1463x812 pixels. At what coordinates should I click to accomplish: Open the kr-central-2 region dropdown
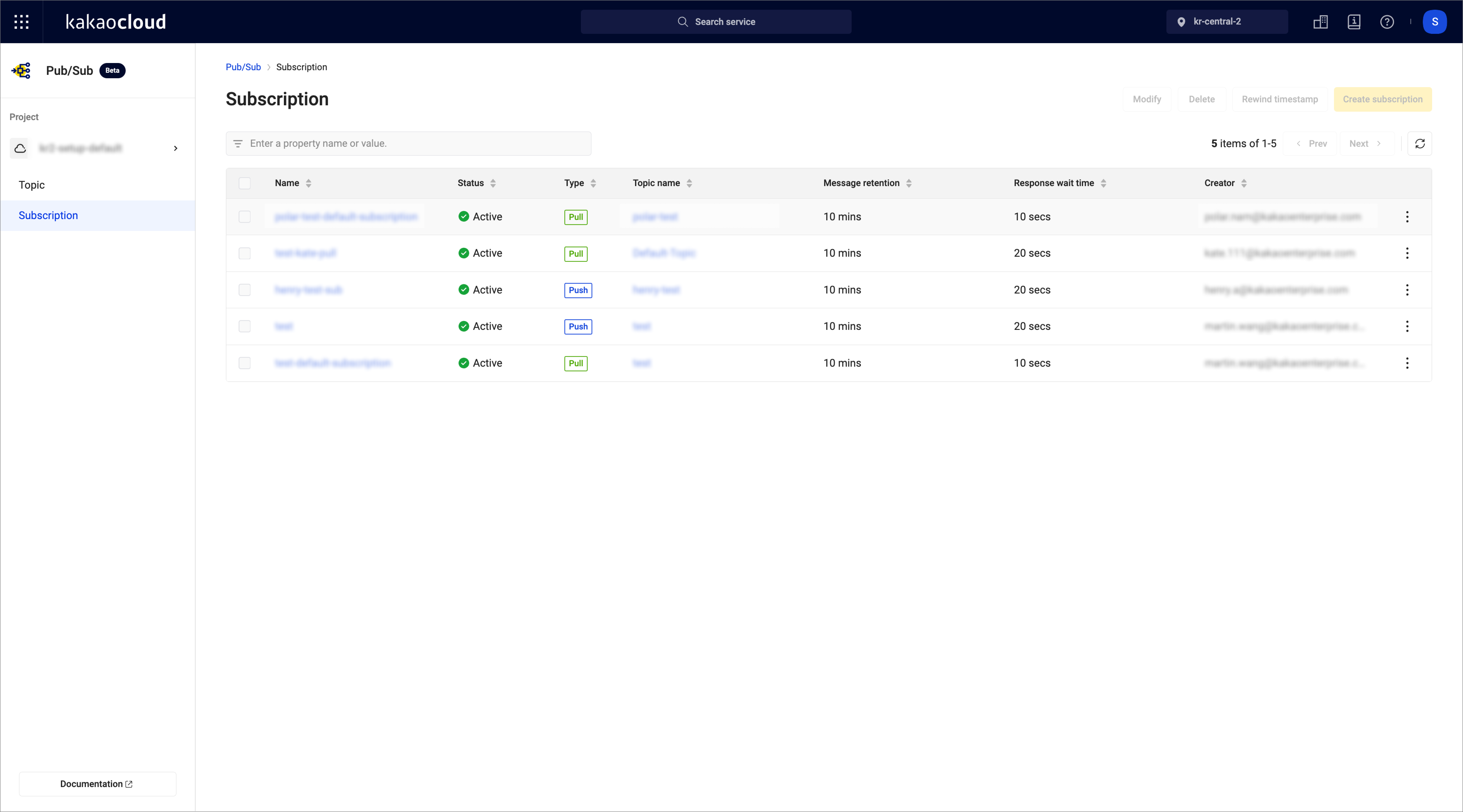(1227, 22)
